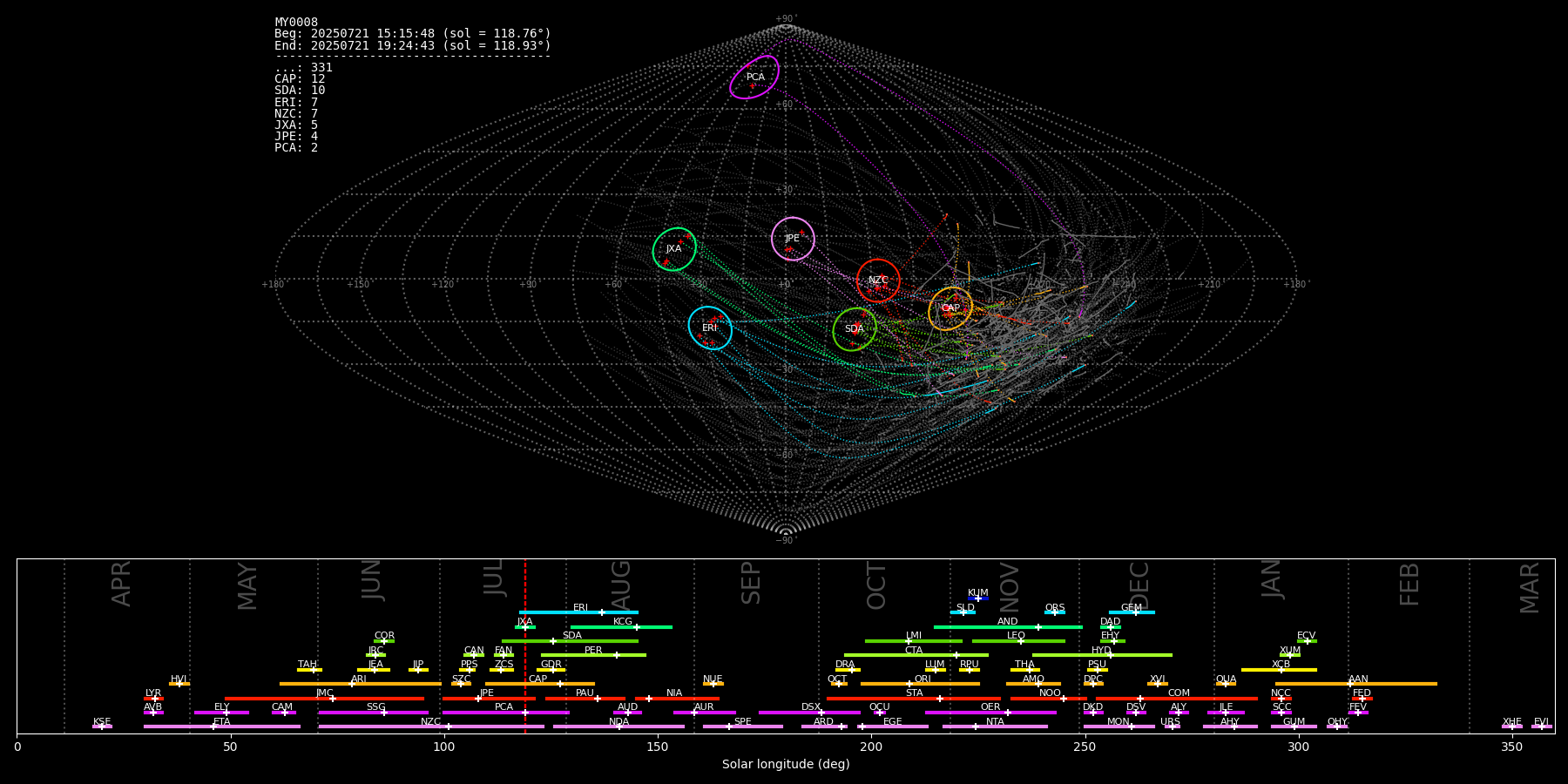Select the LMI shower bar in timeline

coord(914,641)
